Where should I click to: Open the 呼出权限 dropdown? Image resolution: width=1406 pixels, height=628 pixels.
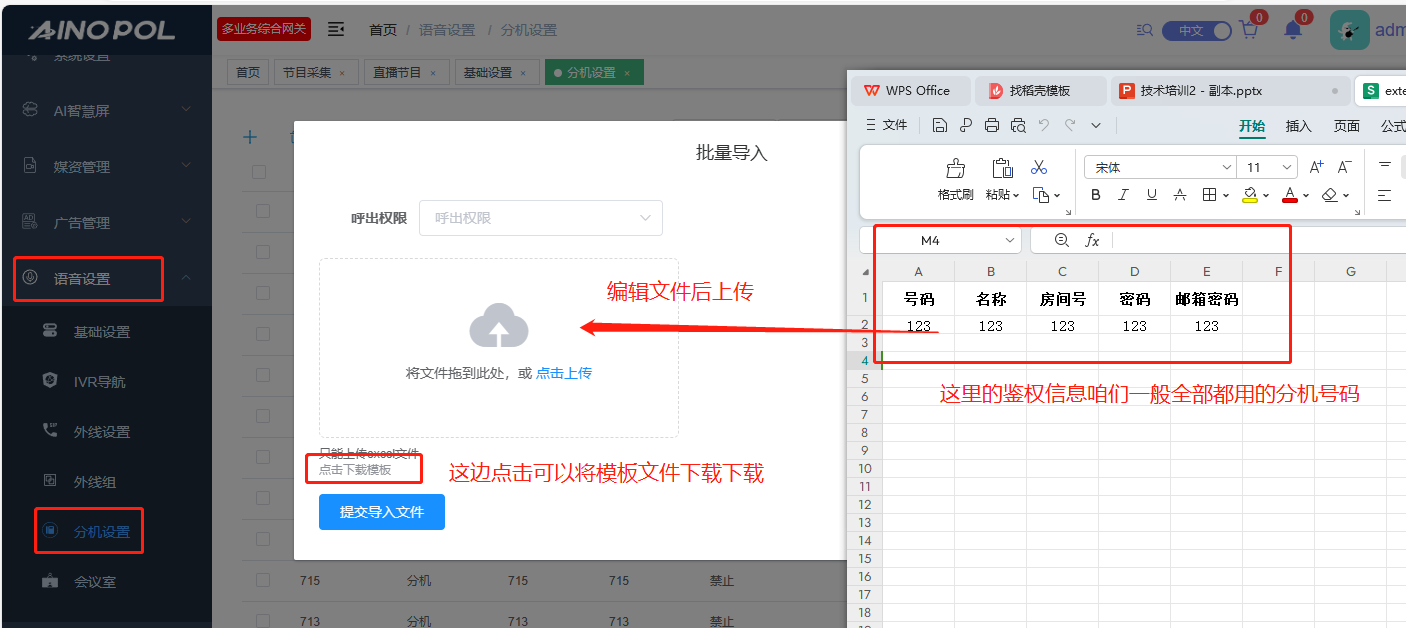(541, 218)
